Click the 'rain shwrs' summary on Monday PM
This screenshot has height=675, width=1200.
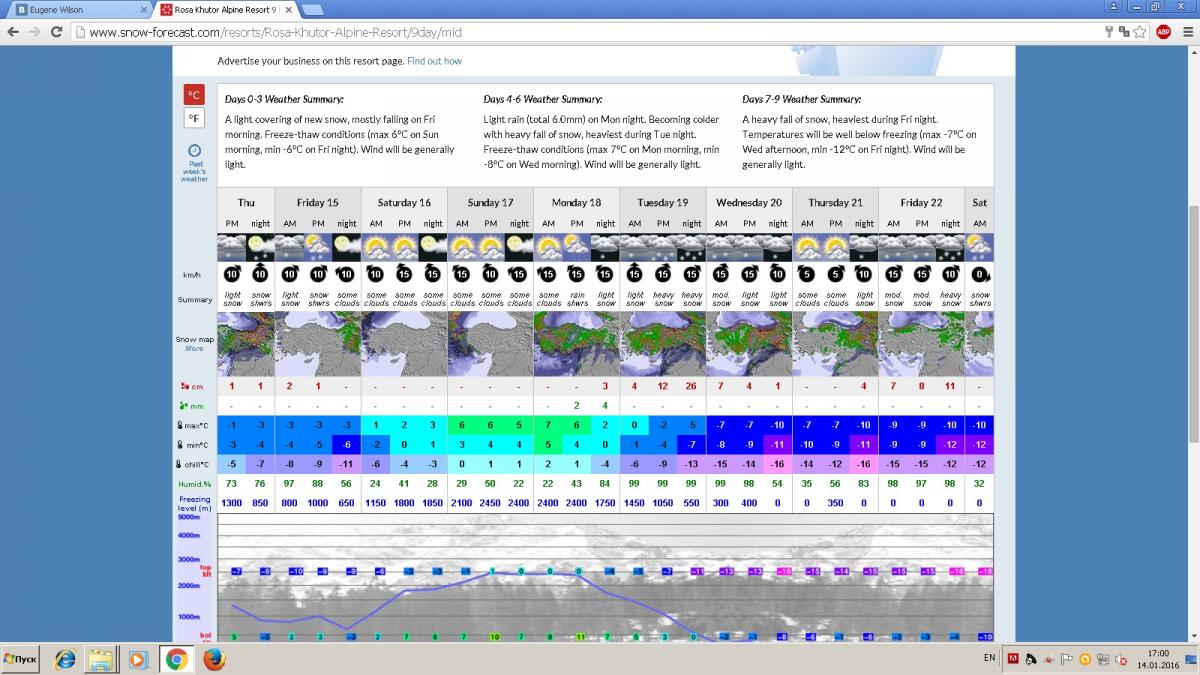577,299
